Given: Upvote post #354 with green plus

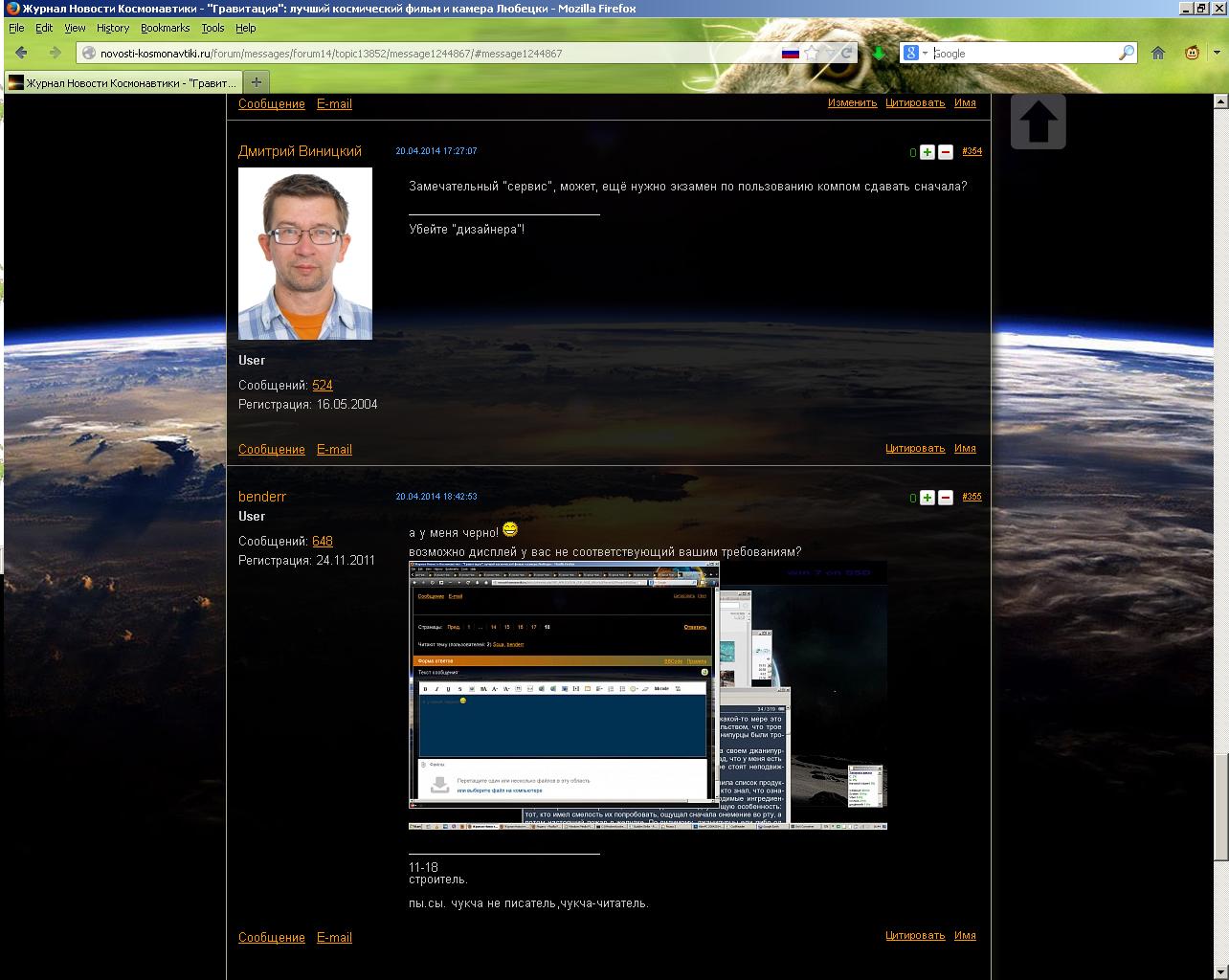Looking at the screenshot, I should 927,152.
